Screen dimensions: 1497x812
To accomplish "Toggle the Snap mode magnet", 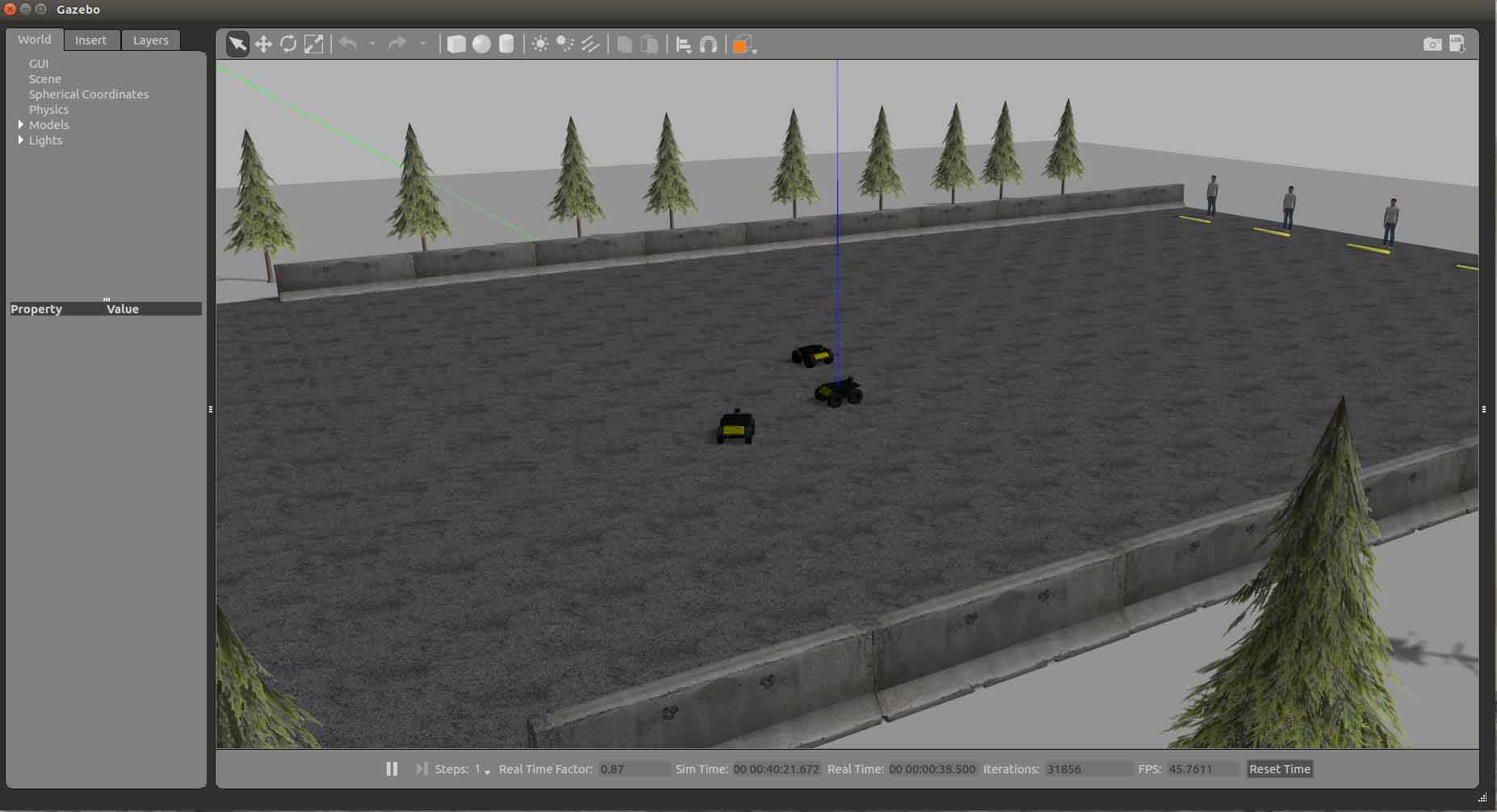I will tap(708, 44).
